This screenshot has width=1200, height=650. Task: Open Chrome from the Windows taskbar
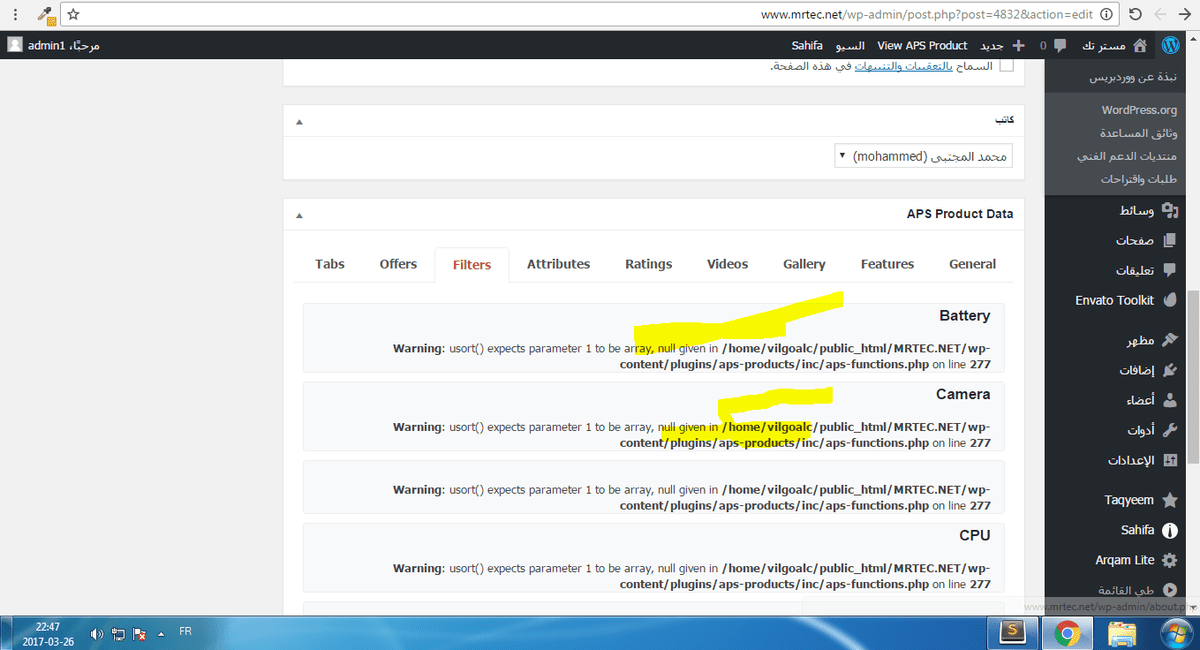[1067, 632]
